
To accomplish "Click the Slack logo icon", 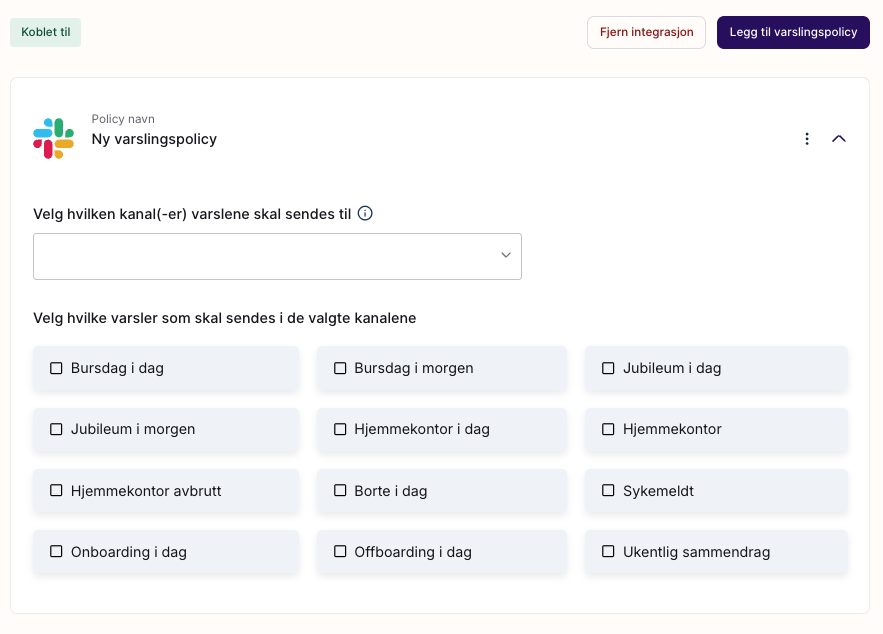I will (x=53, y=139).
